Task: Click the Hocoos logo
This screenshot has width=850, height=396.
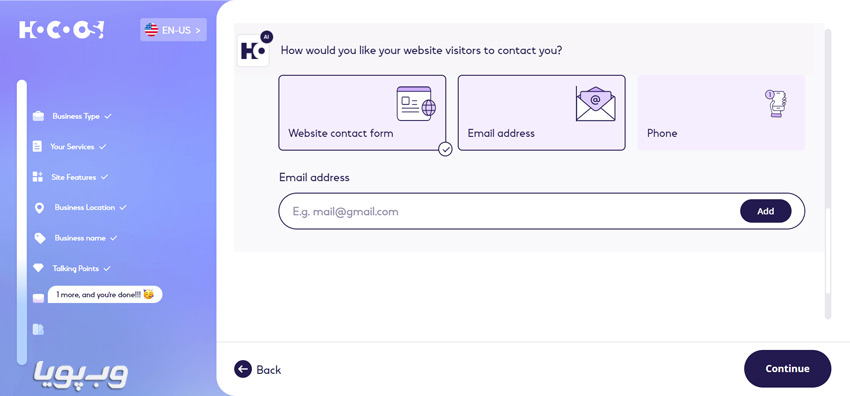Action: (x=61, y=30)
